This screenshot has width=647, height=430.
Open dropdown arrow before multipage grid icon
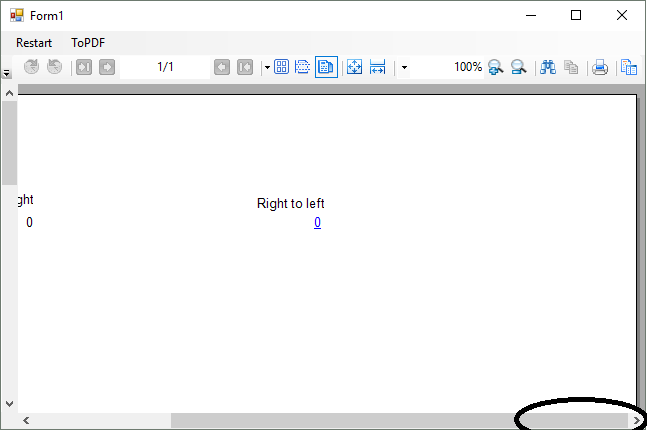click(267, 67)
